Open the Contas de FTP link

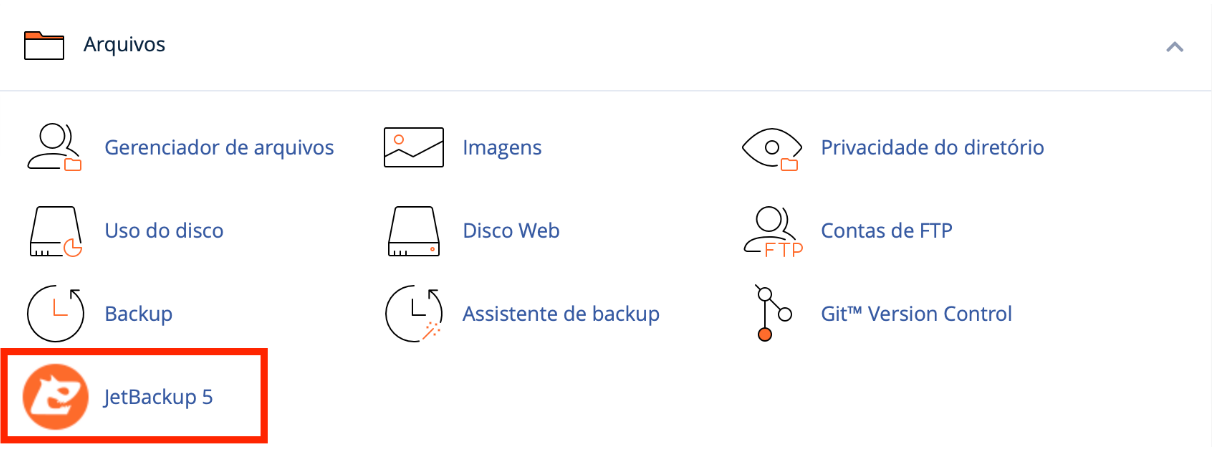click(x=886, y=231)
